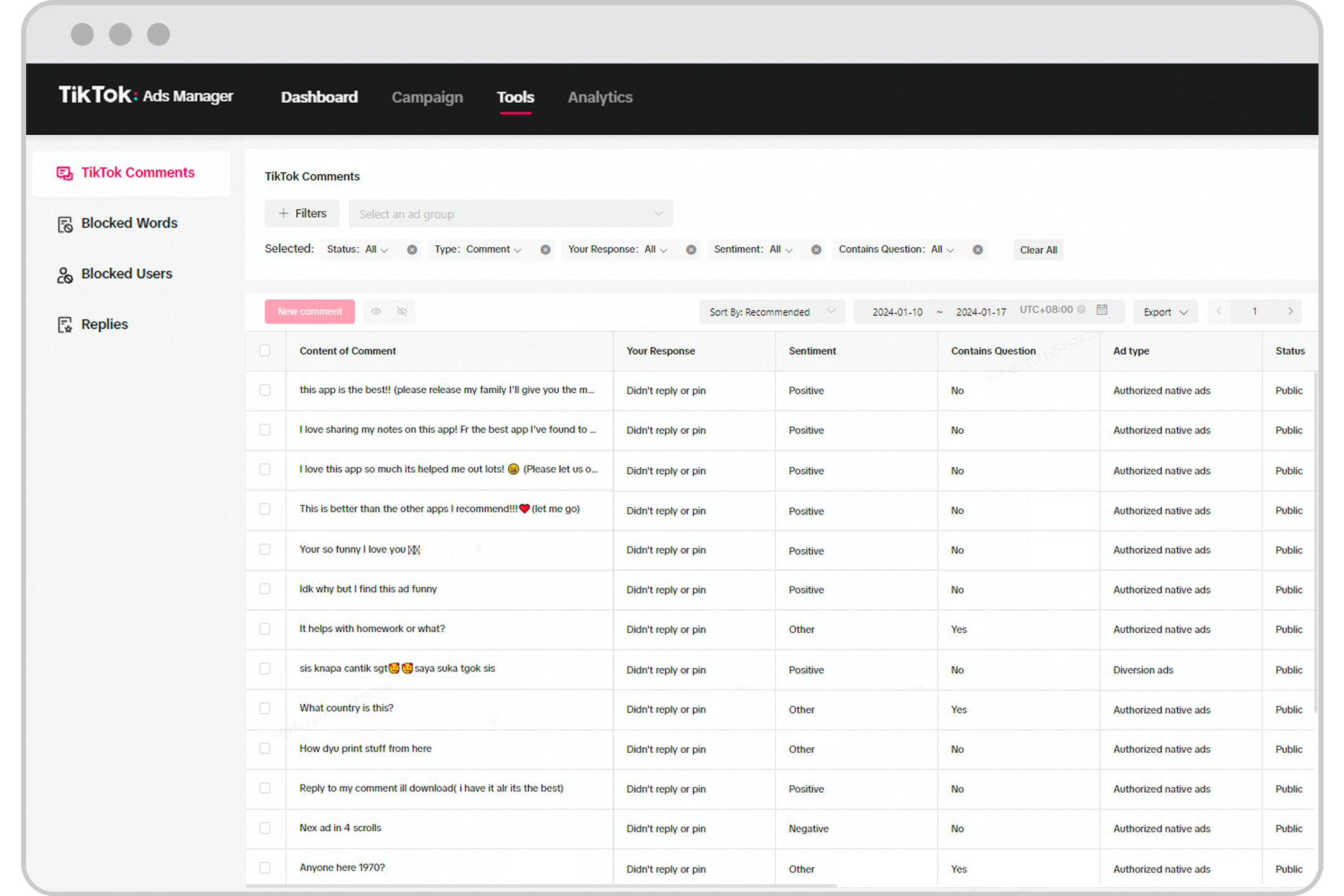The width and height of the screenshot is (1344, 896).
Task: Click the vertical table scrollbar
Action: point(1315,541)
